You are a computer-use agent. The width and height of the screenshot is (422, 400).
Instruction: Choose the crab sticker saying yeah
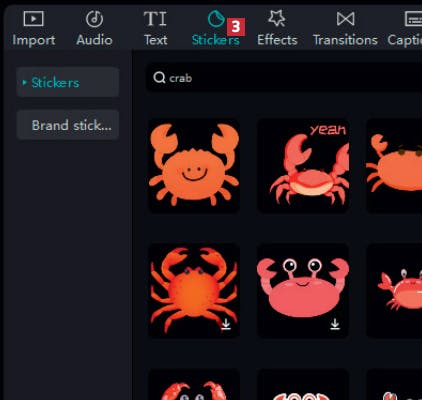point(303,166)
